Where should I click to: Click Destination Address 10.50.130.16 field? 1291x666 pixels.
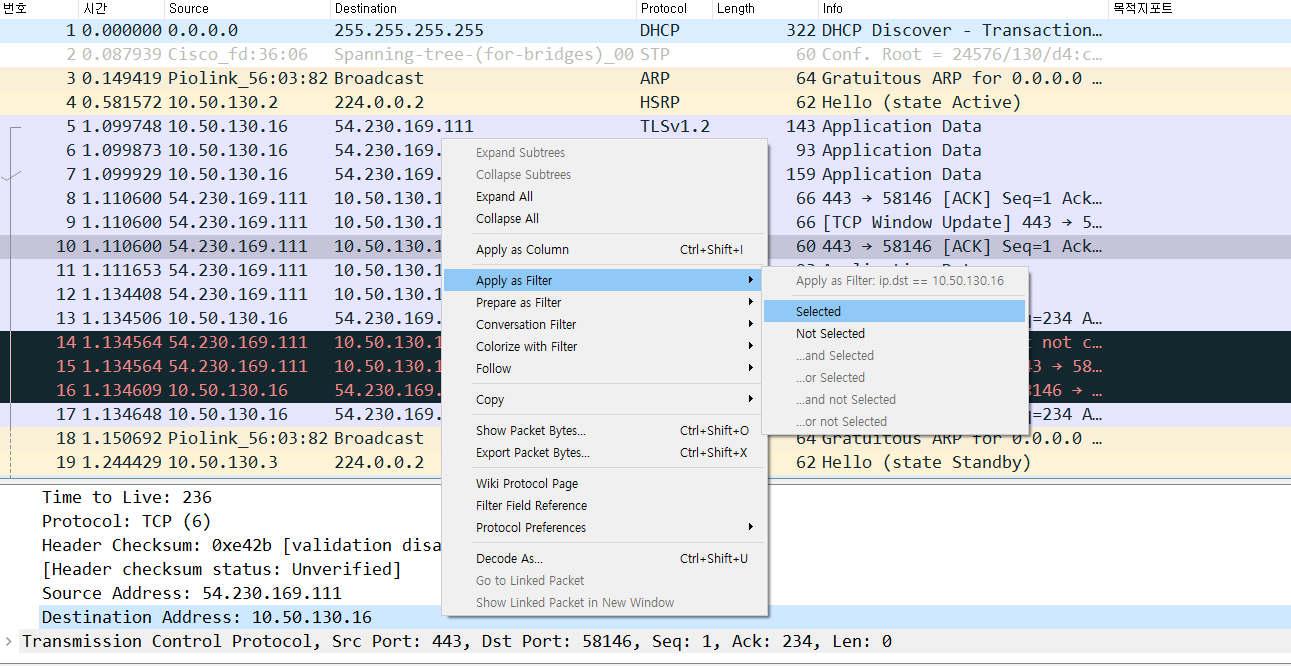tap(207, 618)
